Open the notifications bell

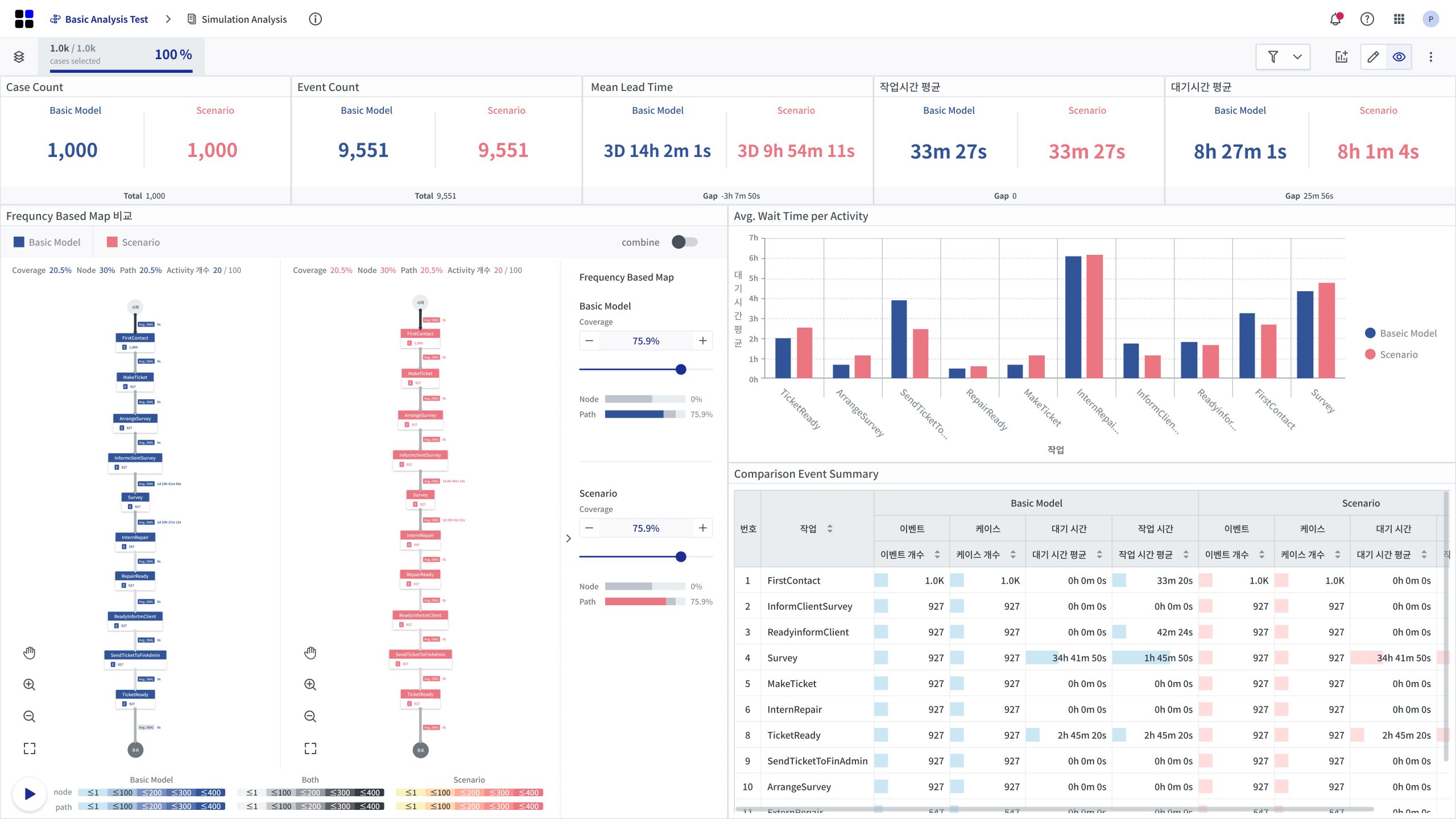(1335, 19)
